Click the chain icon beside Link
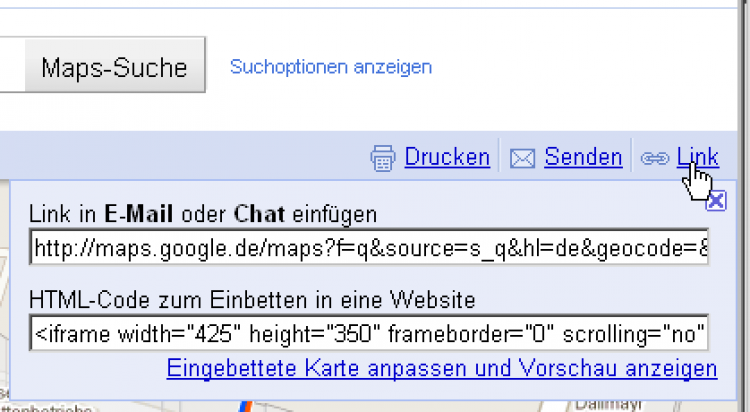 pyautogui.click(x=655, y=158)
